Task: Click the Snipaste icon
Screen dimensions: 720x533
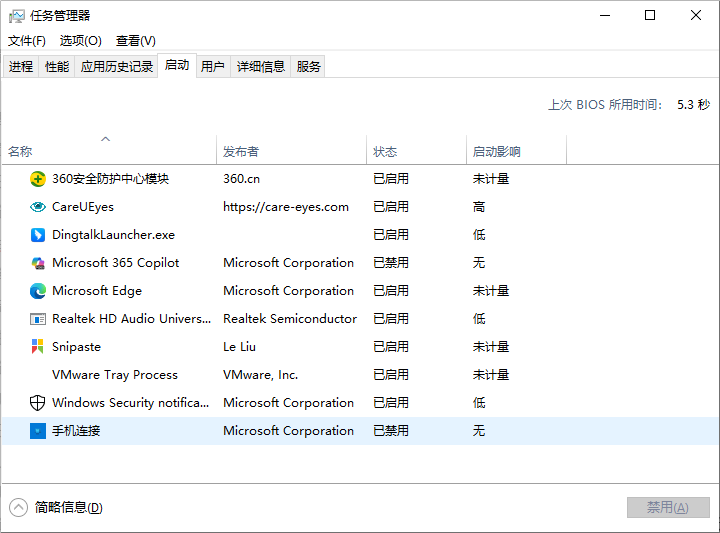Action: (38, 347)
